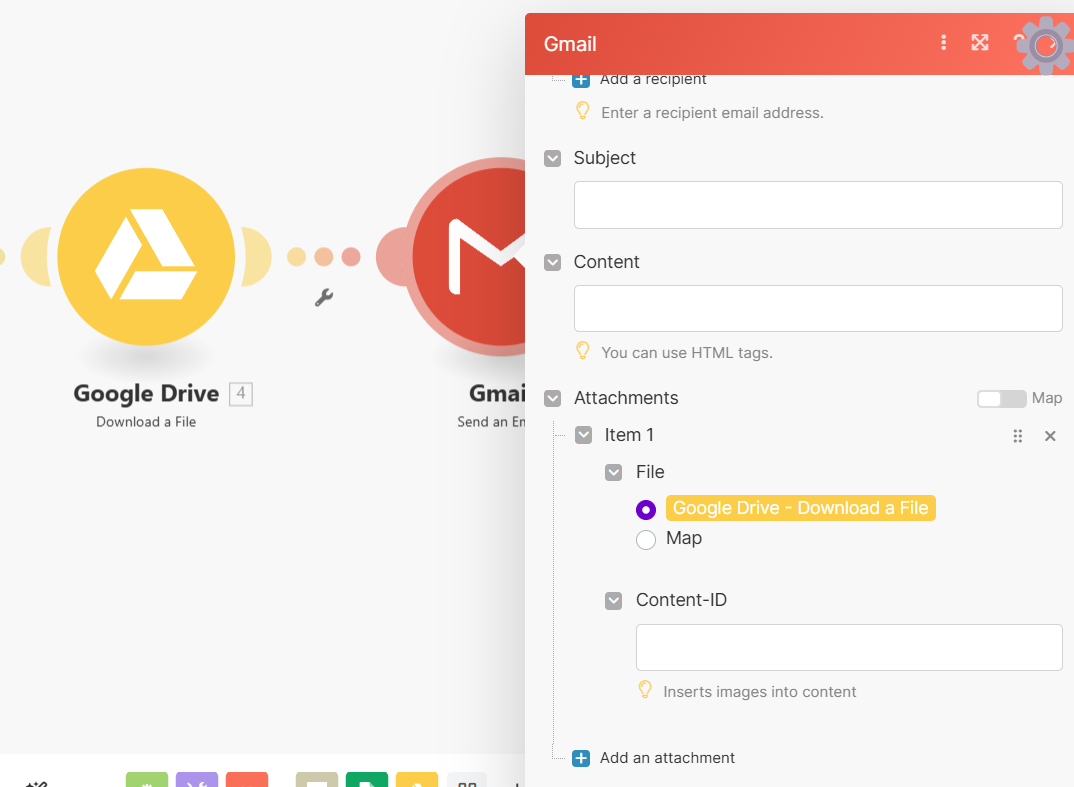Open the Gmail module circle
The image size is (1074, 787).
pos(469,257)
